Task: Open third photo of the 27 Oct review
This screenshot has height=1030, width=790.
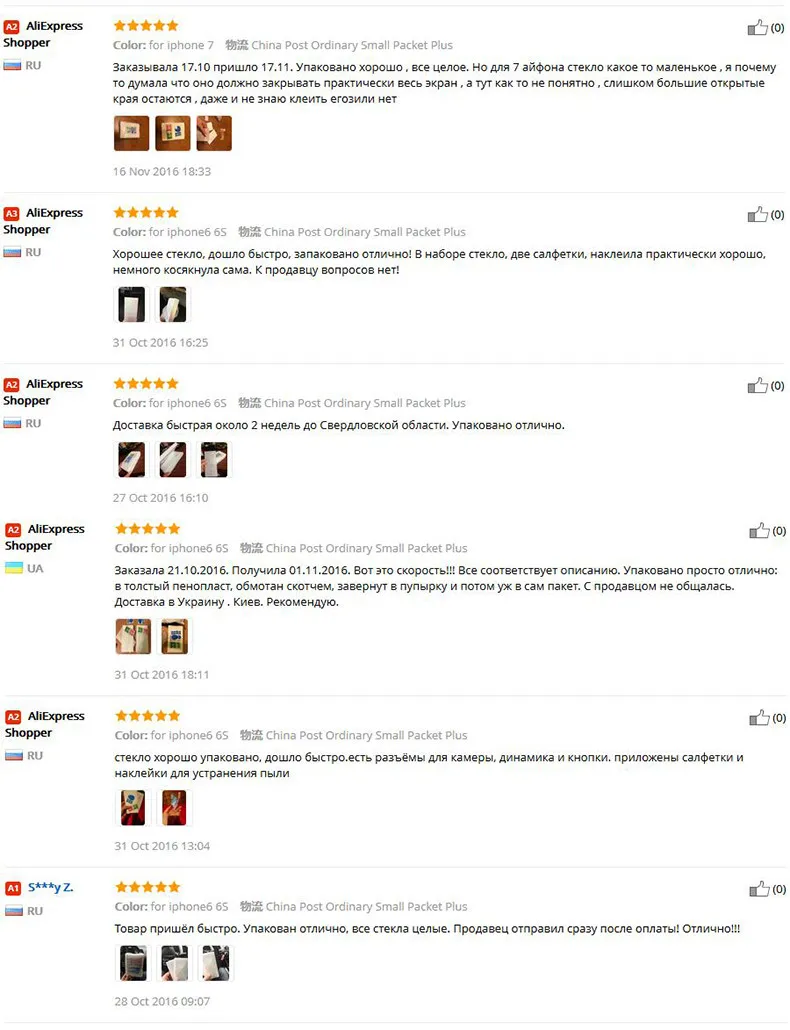Action: (214, 459)
